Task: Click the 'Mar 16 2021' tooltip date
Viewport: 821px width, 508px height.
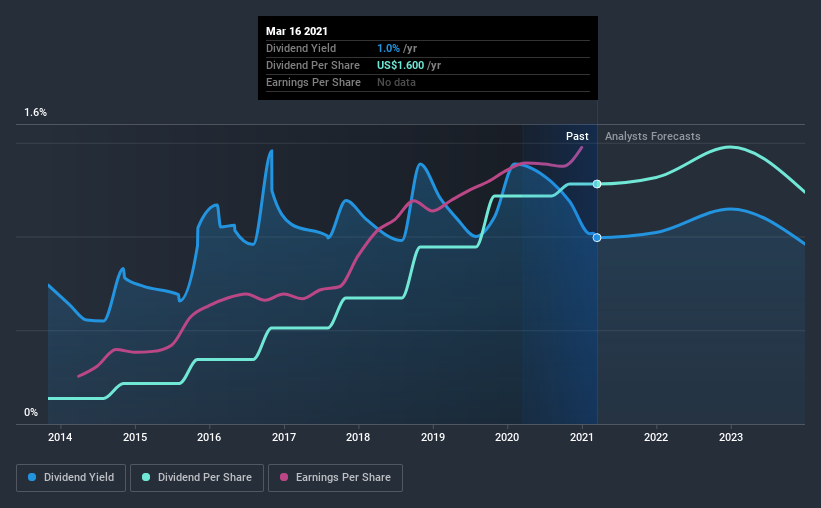Action: pyautogui.click(x=297, y=31)
